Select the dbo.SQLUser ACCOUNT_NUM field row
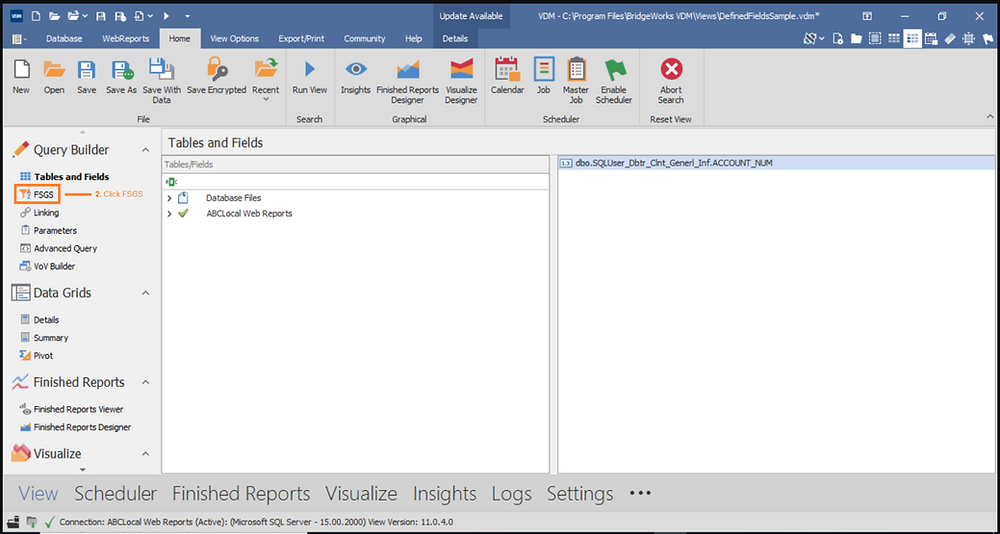Screen dimensions: 1000x534 tap(776, 163)
